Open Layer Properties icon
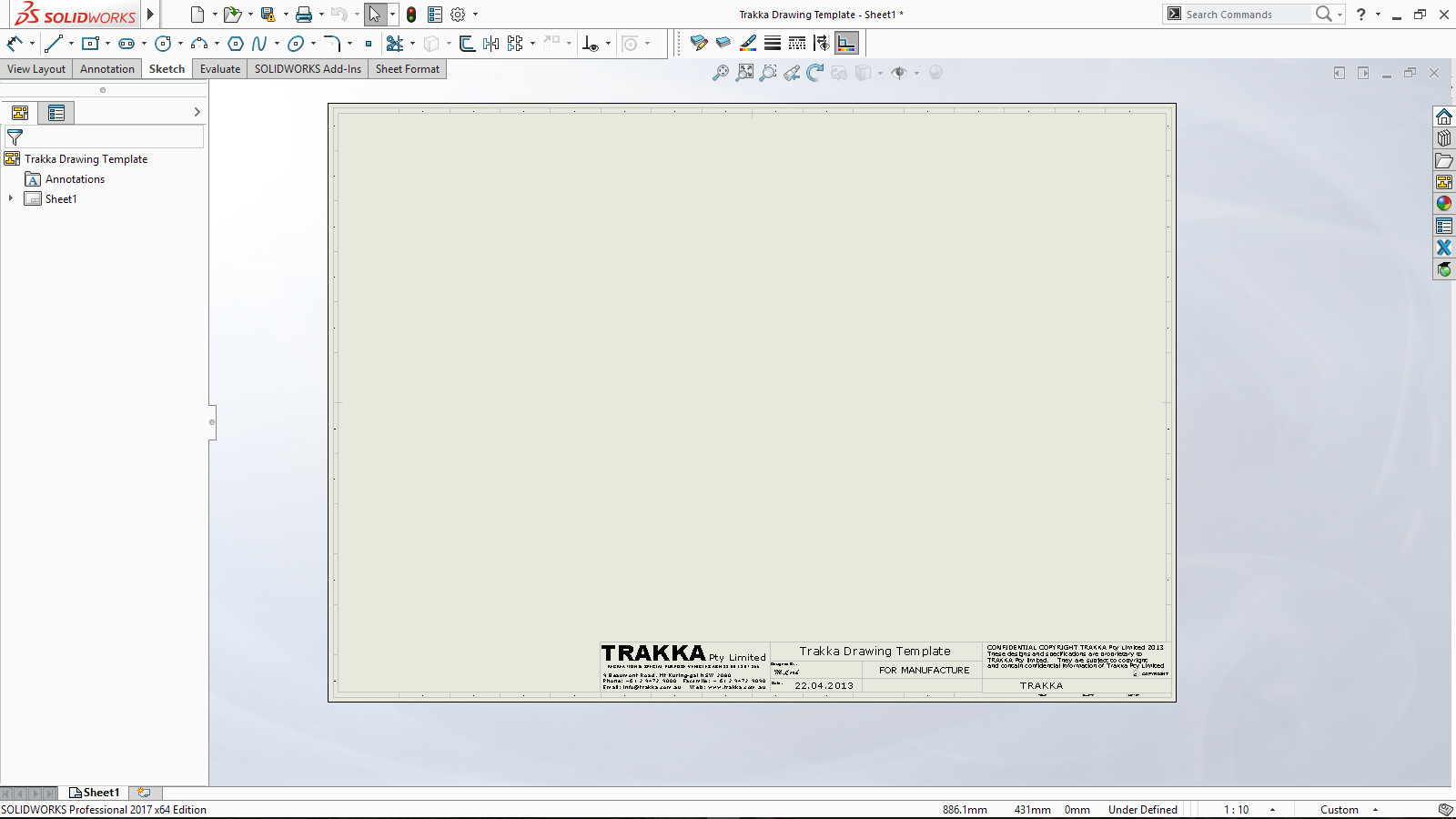1456x819 pixels. 698,43
